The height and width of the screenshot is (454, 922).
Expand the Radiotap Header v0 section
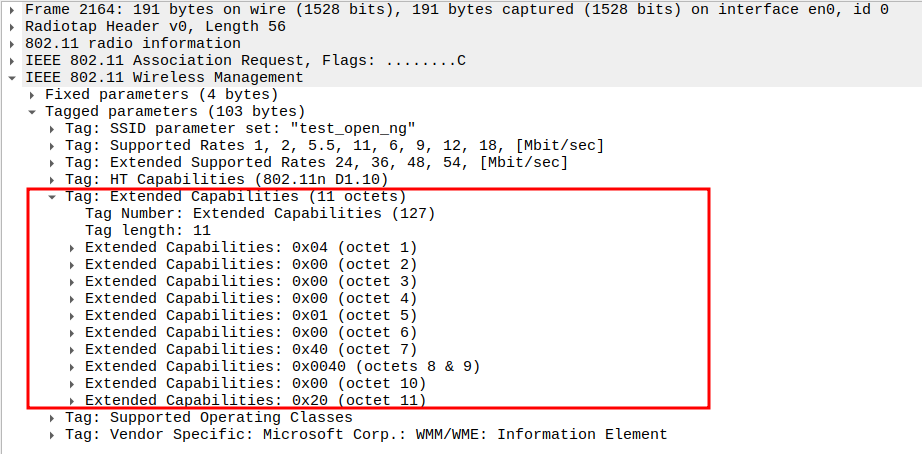click(12, 27)
